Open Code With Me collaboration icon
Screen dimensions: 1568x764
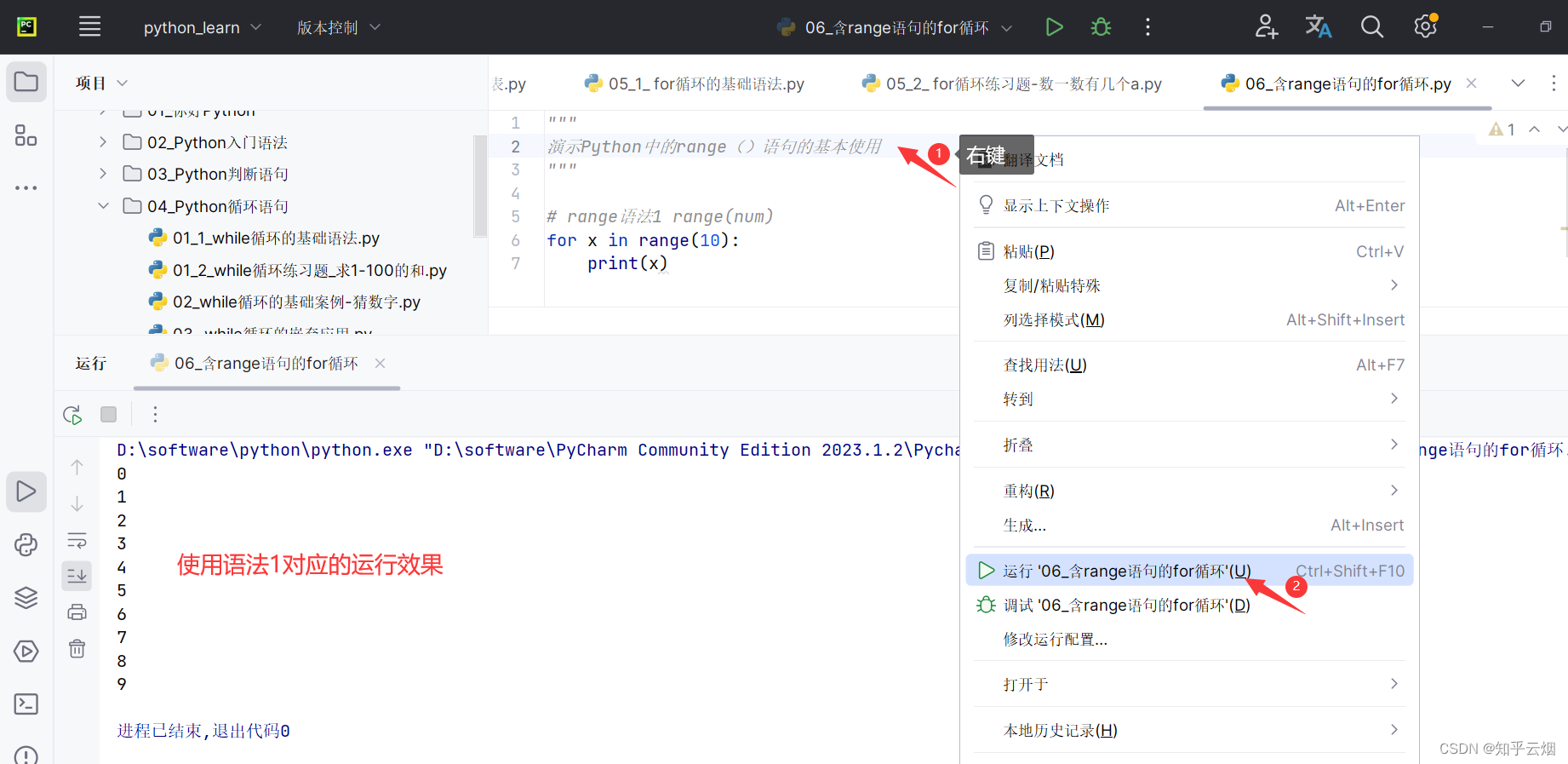pos(1266,27)
